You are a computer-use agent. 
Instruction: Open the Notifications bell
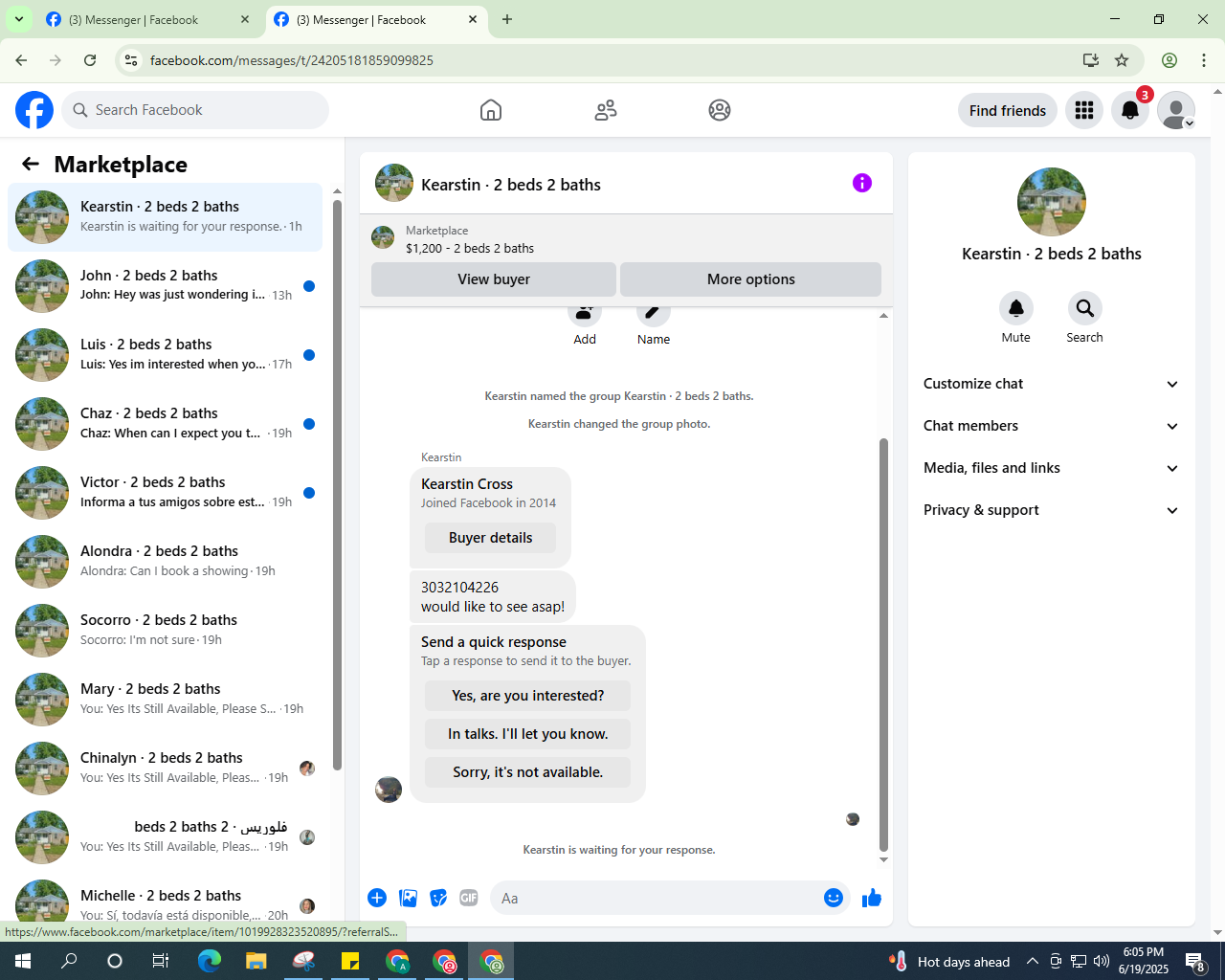tap(1130, 110)
